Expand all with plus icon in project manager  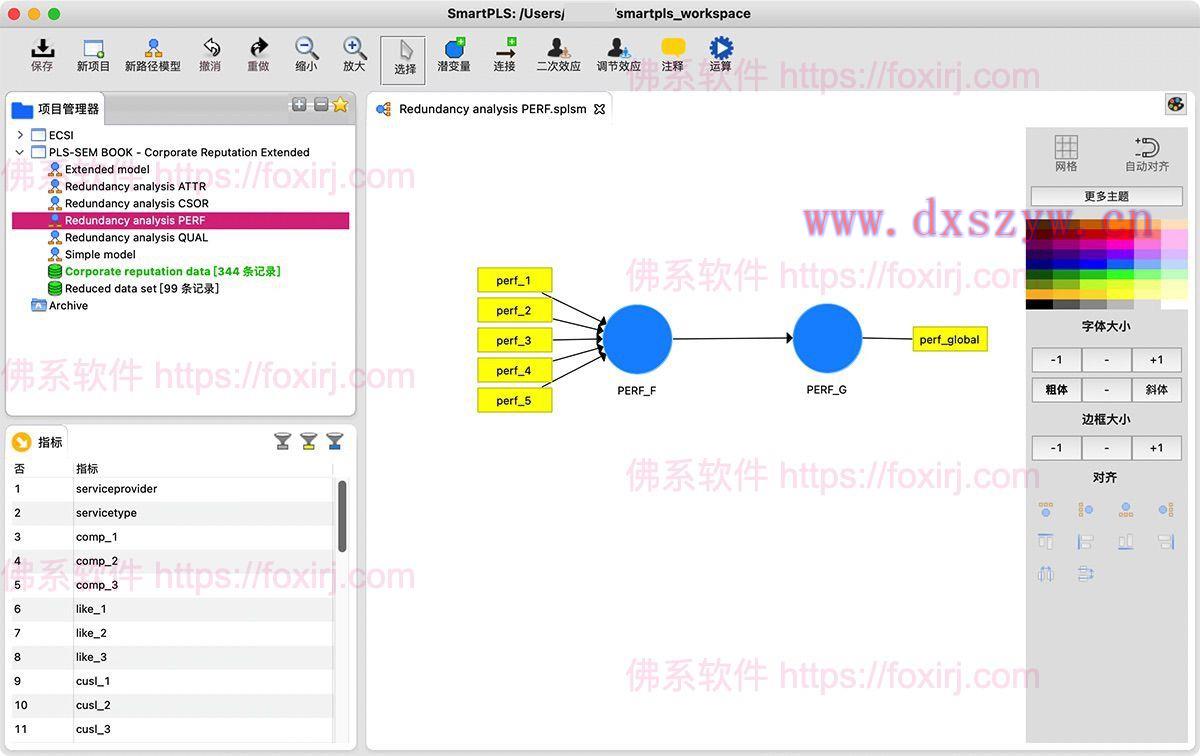pos(298,104)
